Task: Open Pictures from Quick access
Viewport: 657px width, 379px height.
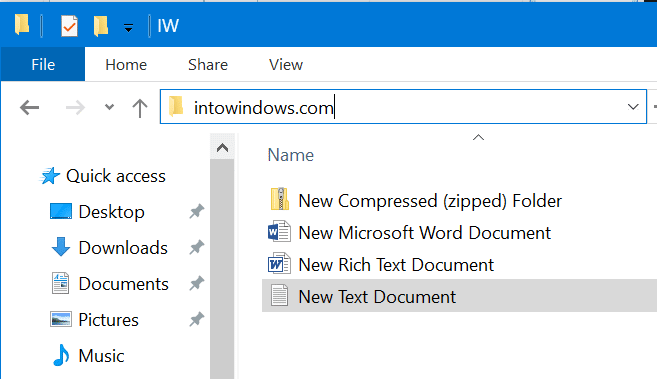Action: coord(108,320)
